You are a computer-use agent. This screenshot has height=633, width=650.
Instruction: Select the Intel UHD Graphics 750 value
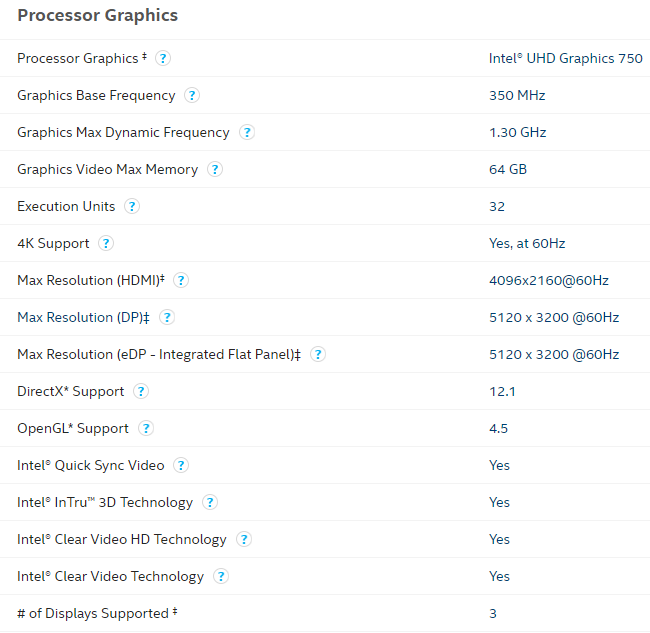point(565,58)
